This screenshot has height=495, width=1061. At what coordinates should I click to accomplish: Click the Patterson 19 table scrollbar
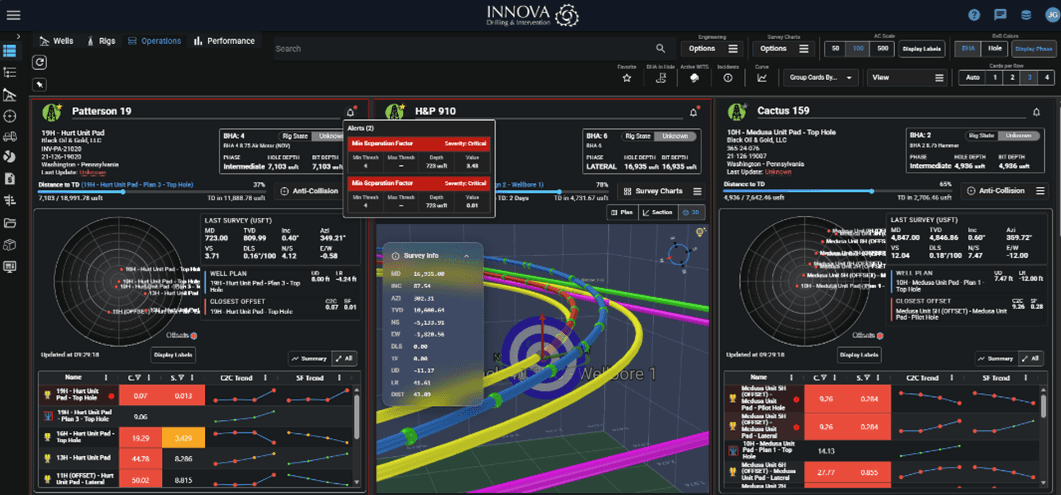point(355,419)
